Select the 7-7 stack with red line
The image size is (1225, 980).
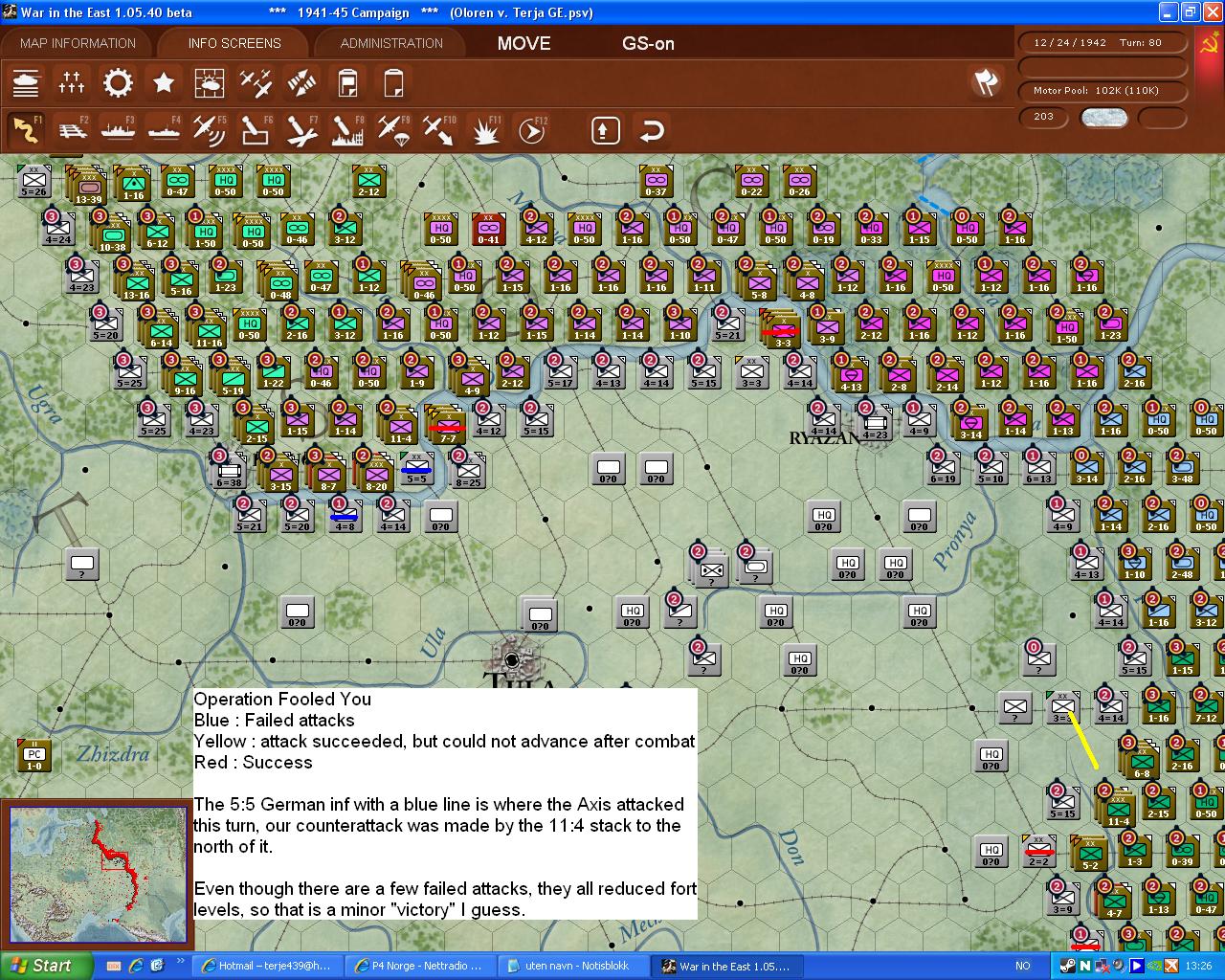click(x=446, y=423)
